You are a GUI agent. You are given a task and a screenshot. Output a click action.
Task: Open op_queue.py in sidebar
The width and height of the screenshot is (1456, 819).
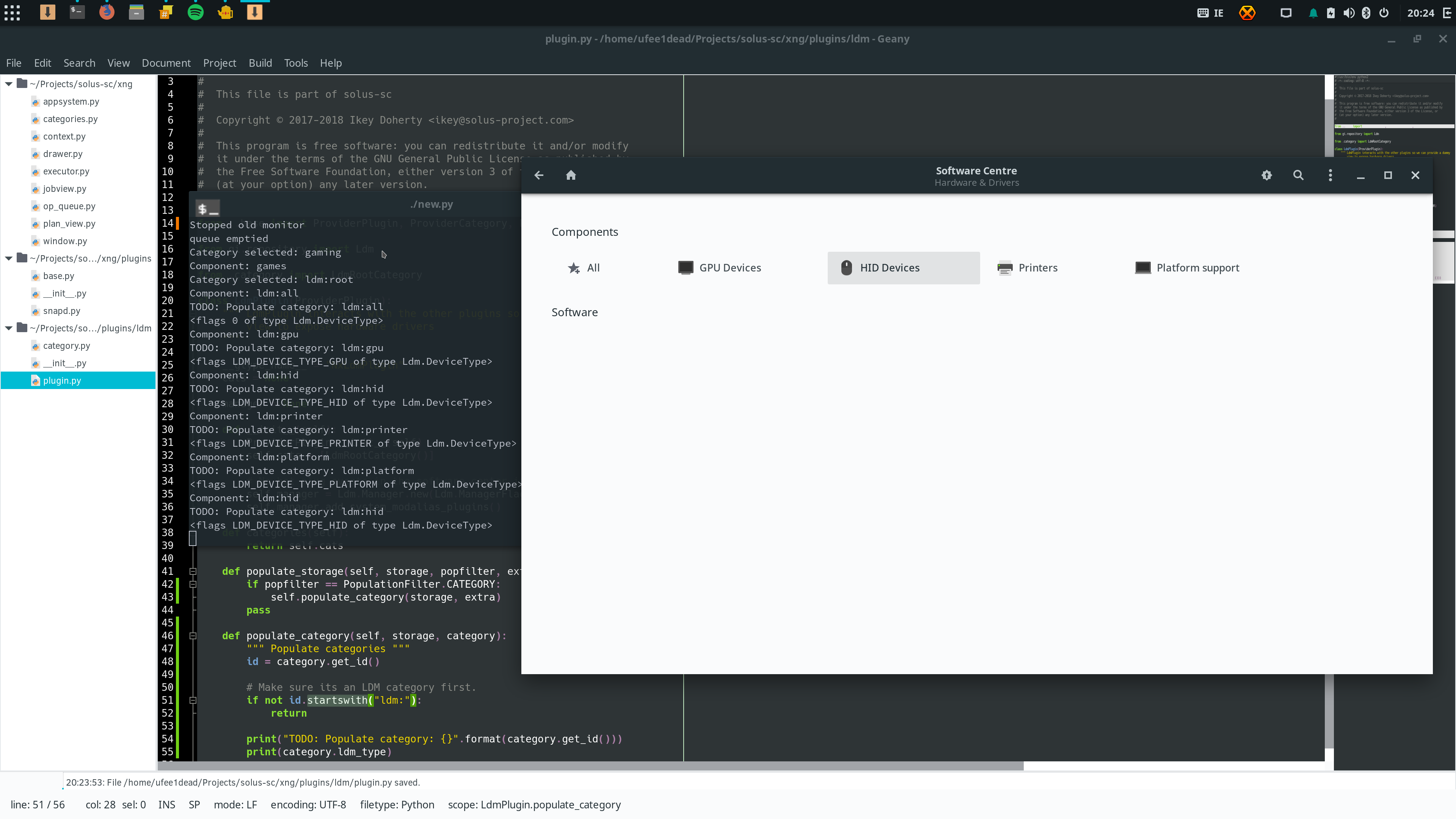pos(69,206)
